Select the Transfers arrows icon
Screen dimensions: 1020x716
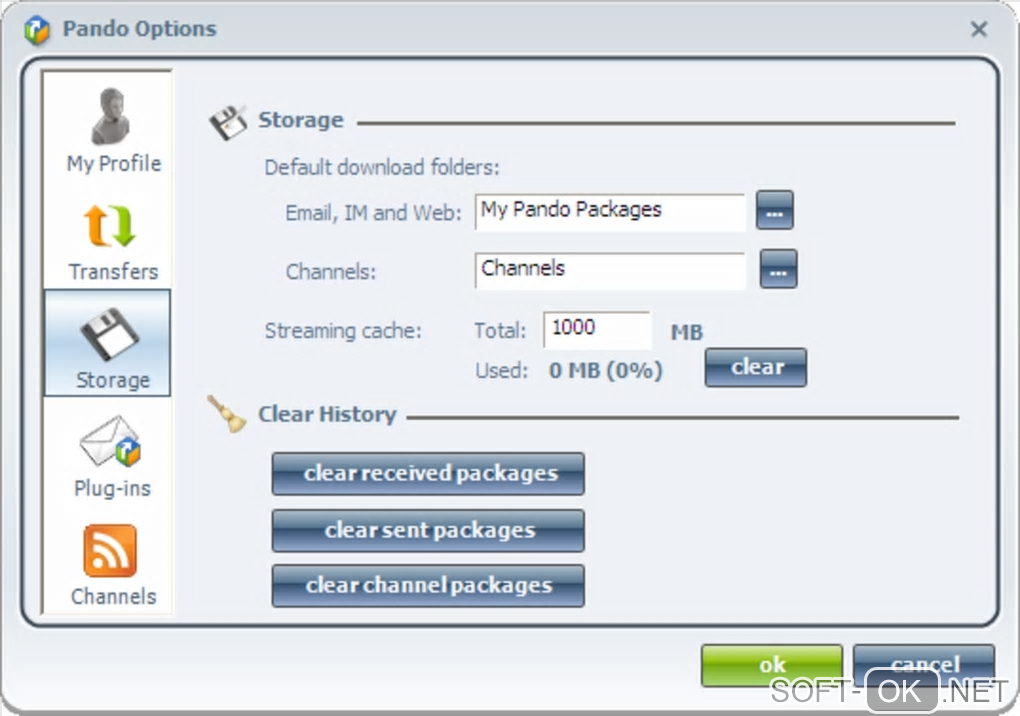pyautogui.click(x=112, y=227)
